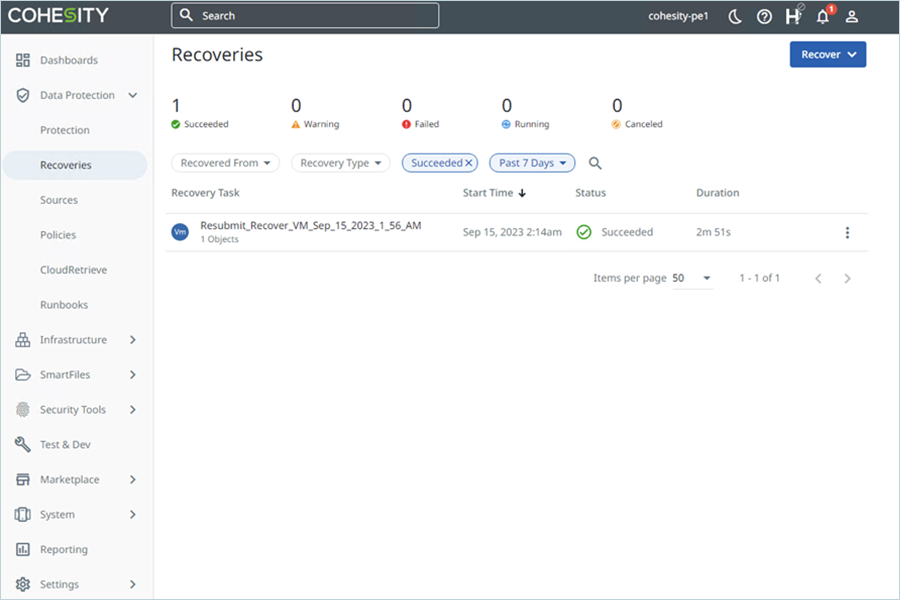Viewport: 900px width, 600px height.
Task: Collapse the Data Protection section chevron
Action: [x=133, y=95]
